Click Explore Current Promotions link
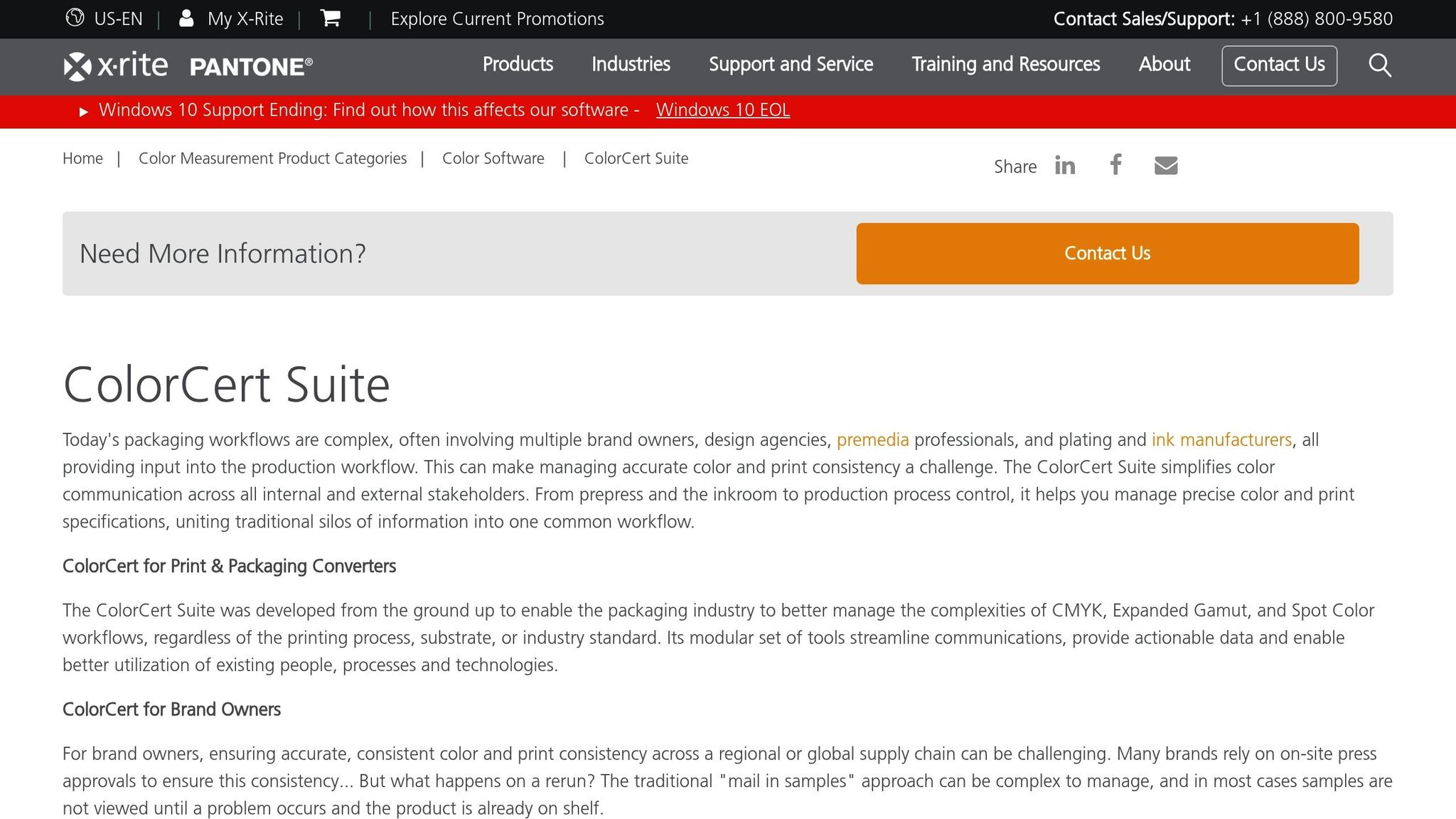 click(497, 19)
